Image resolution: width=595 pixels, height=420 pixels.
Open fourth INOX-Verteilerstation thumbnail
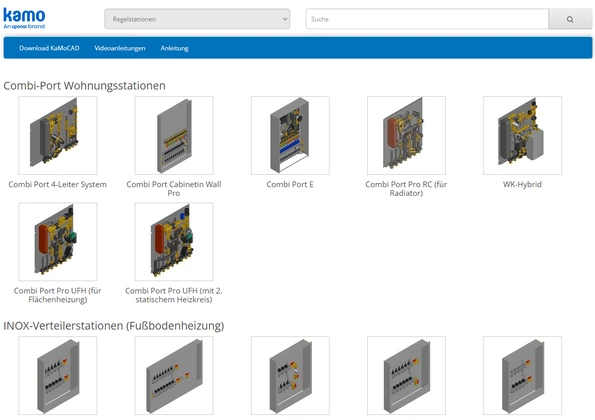click(406, 376)
